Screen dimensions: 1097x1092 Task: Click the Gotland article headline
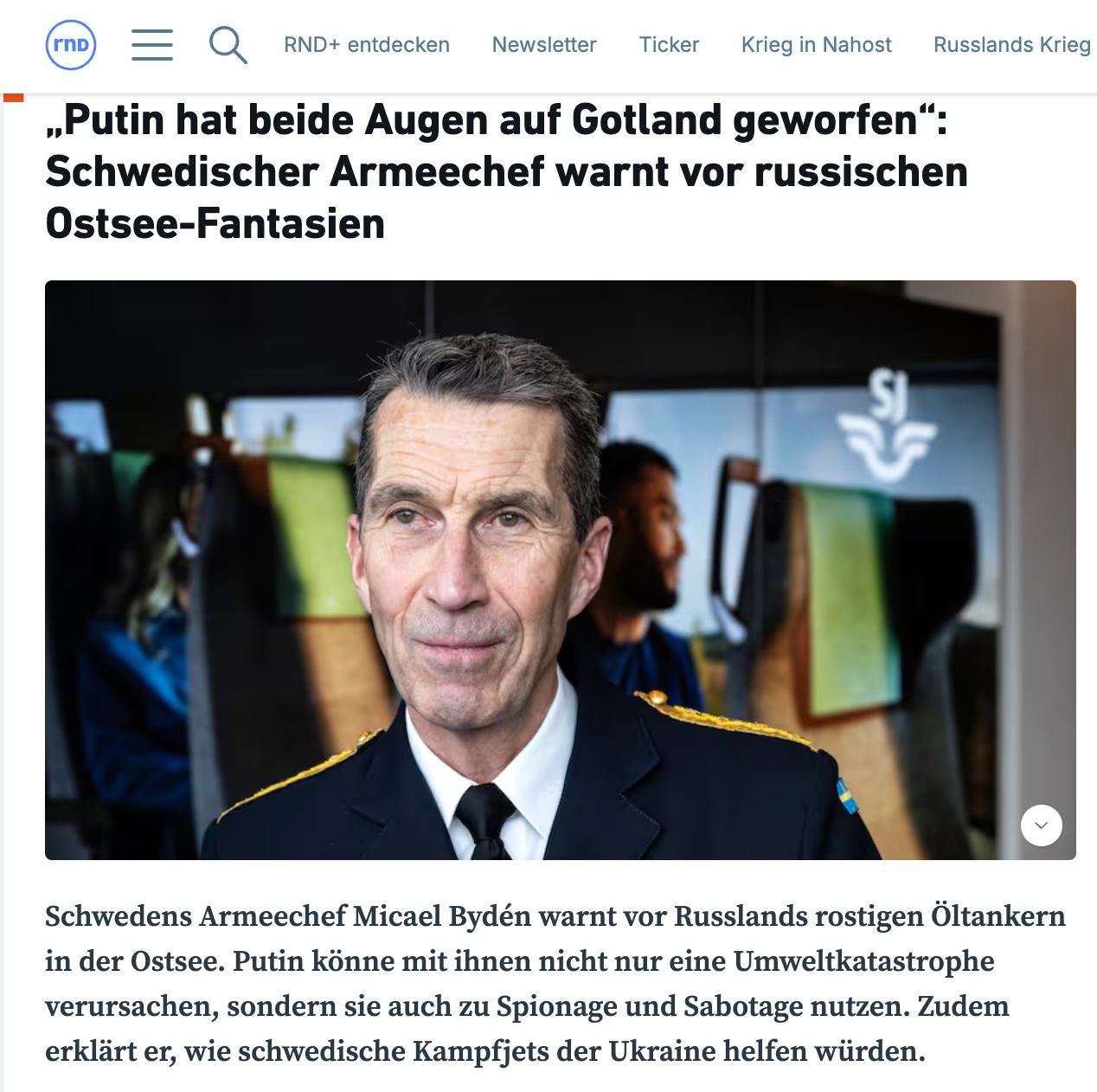click(x=507, y=171)
